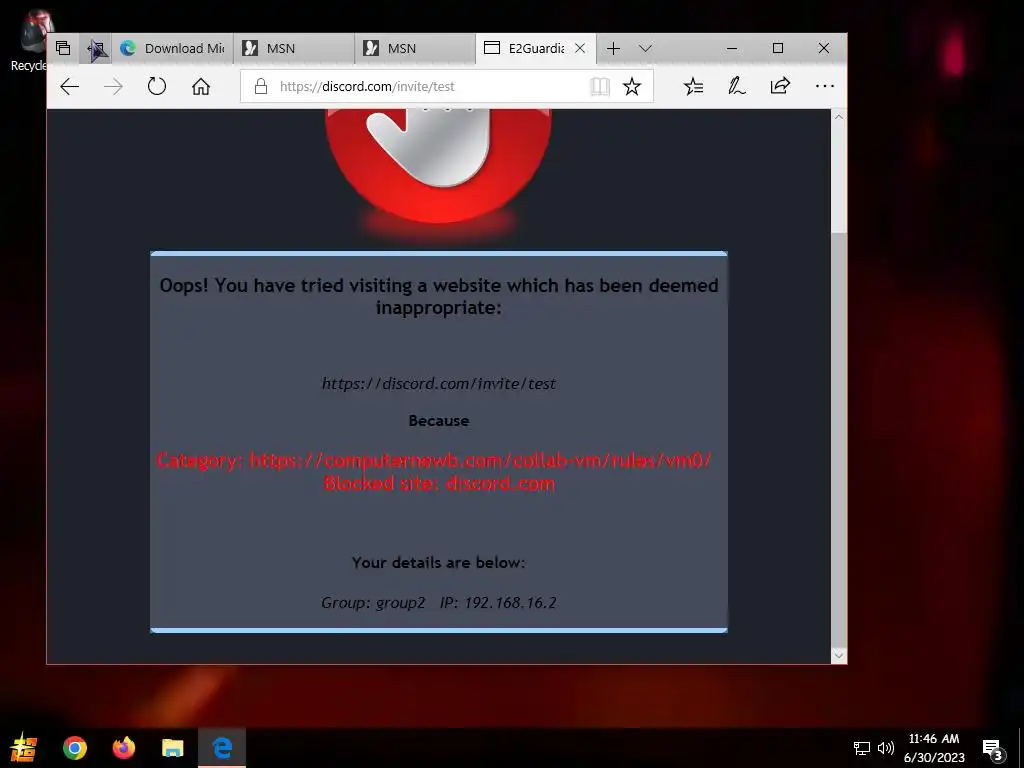Go to the home page

click(200, 86)
